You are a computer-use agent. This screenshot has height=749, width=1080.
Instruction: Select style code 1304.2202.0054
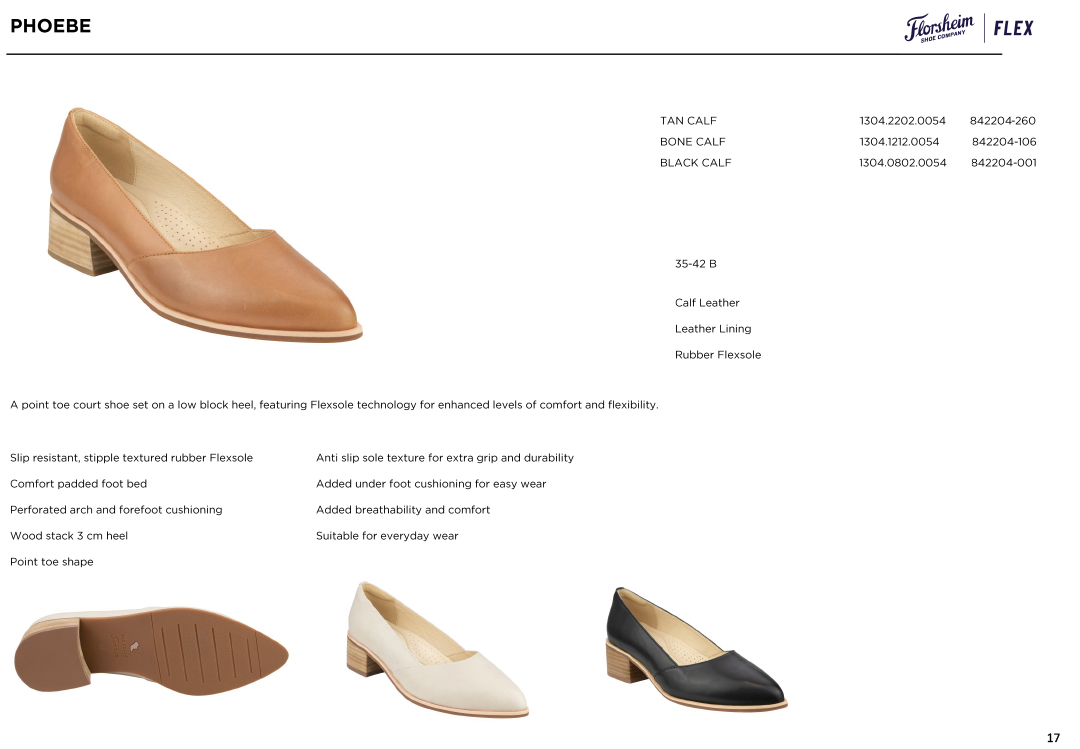point(902,121)
